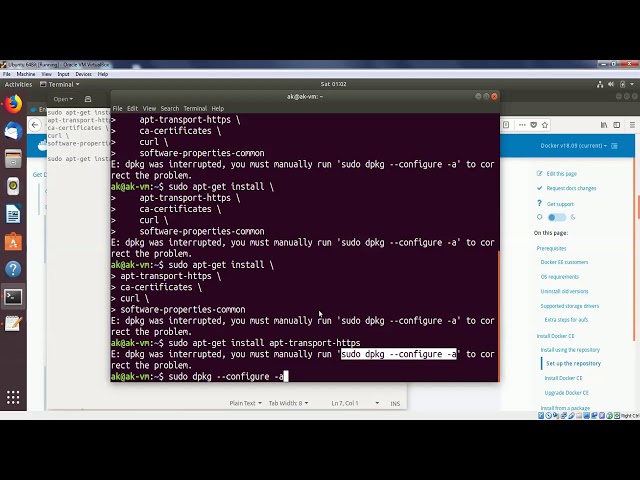Viewport: 640px width, 480px height.
Task: Open Firefox library icon
Action: [604, 125]
